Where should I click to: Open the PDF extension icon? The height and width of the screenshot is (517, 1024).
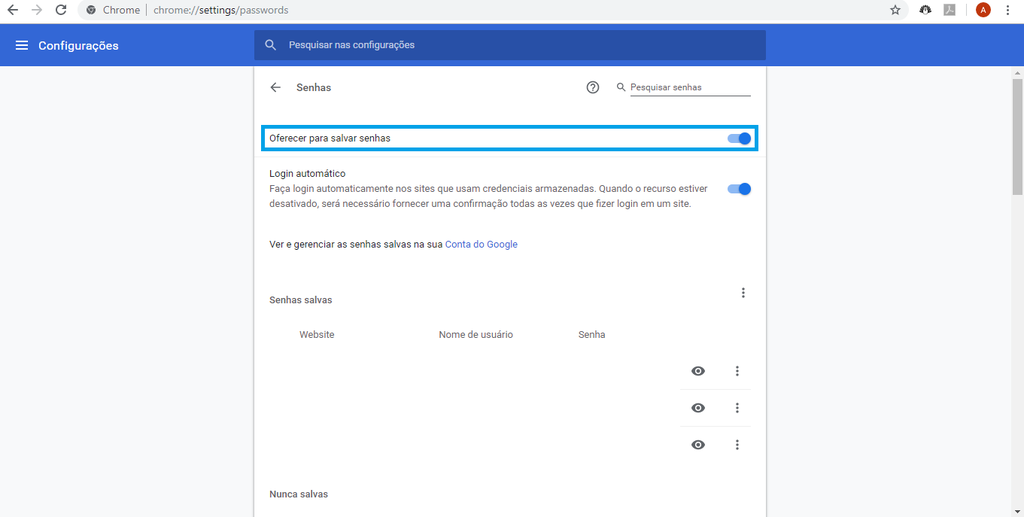click(950, 10)
